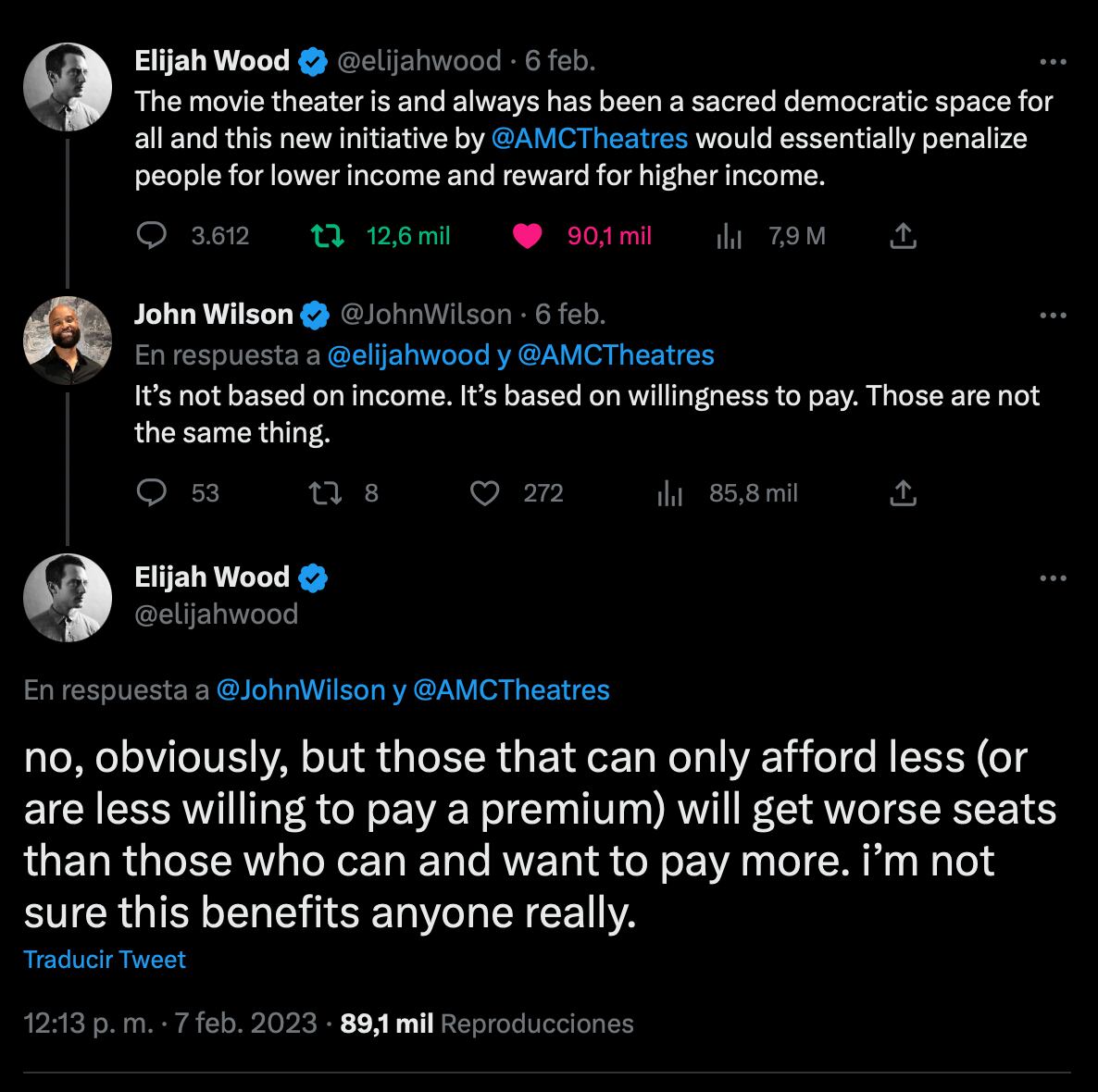Open John Wilson's profile picture

[x=67, y=341]
